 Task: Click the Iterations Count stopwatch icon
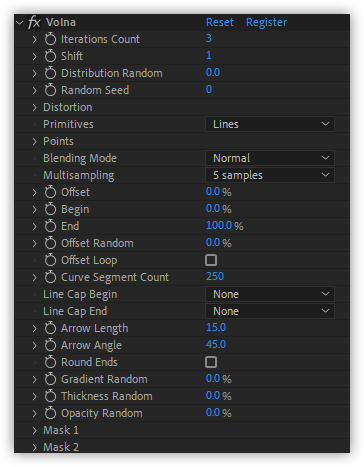coord(50,39)
